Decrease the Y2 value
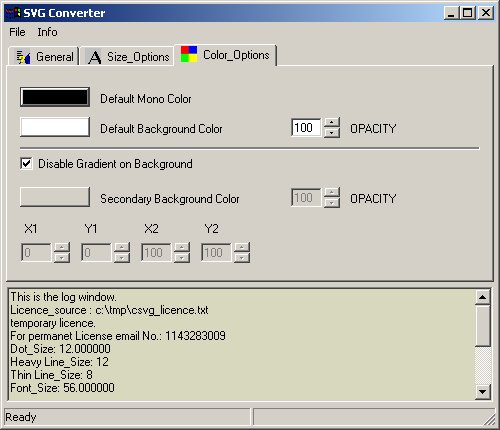The height and width of the screenshot is (430, 500). coord(242,258)
